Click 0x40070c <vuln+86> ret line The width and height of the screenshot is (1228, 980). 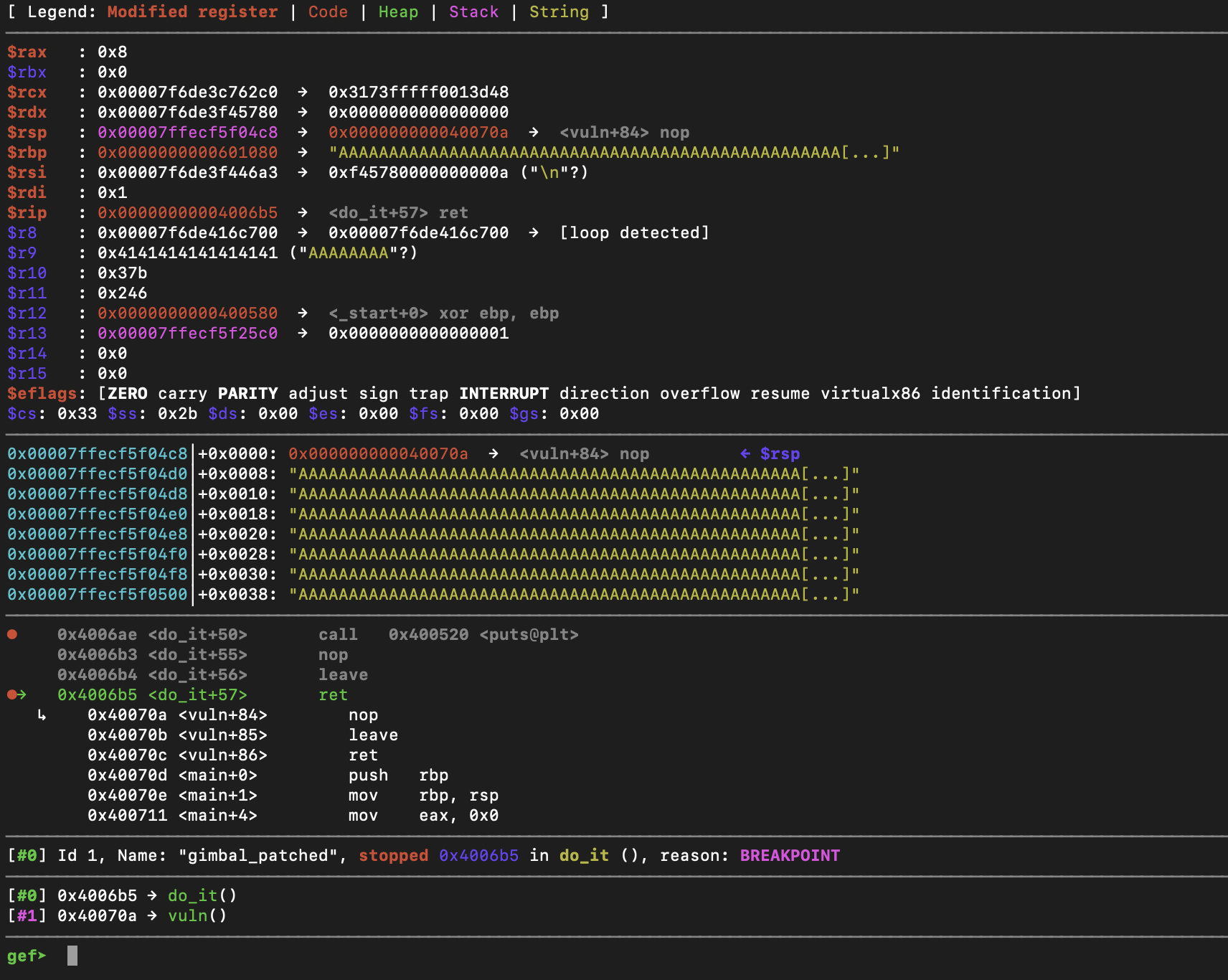click(x=233, y=755)
